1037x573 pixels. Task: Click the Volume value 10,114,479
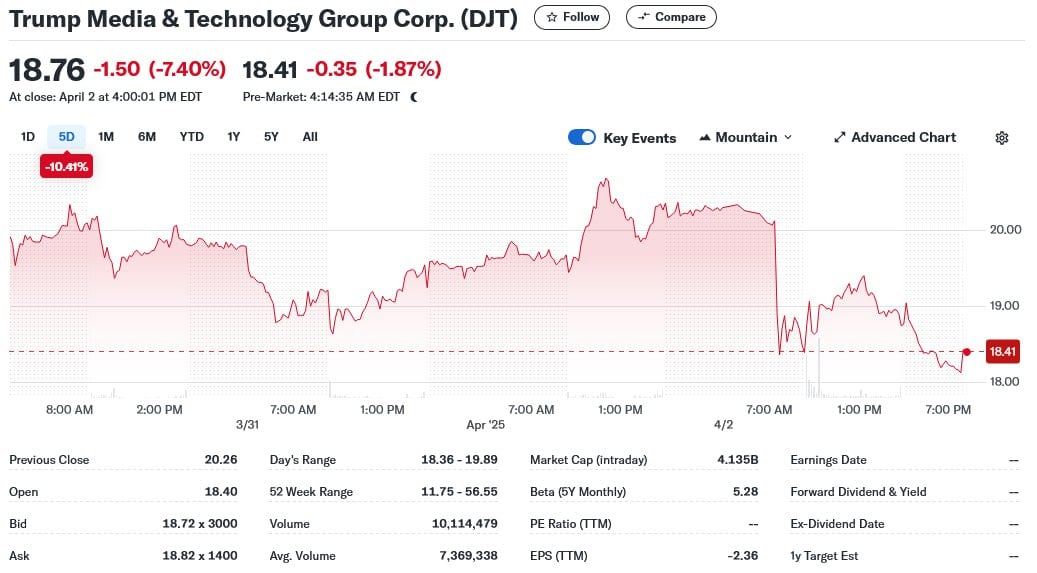tap(465, 523)
